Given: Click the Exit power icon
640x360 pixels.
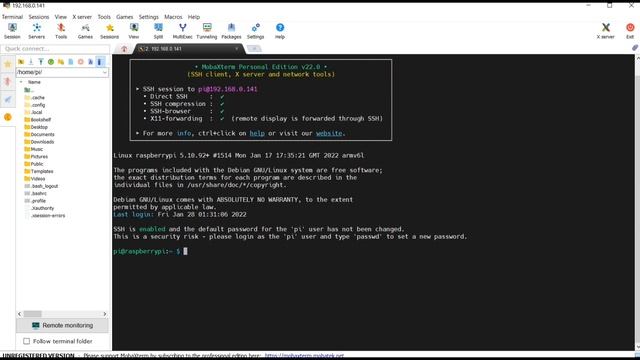Looking at the screenshot, I should tap(630, 31).
